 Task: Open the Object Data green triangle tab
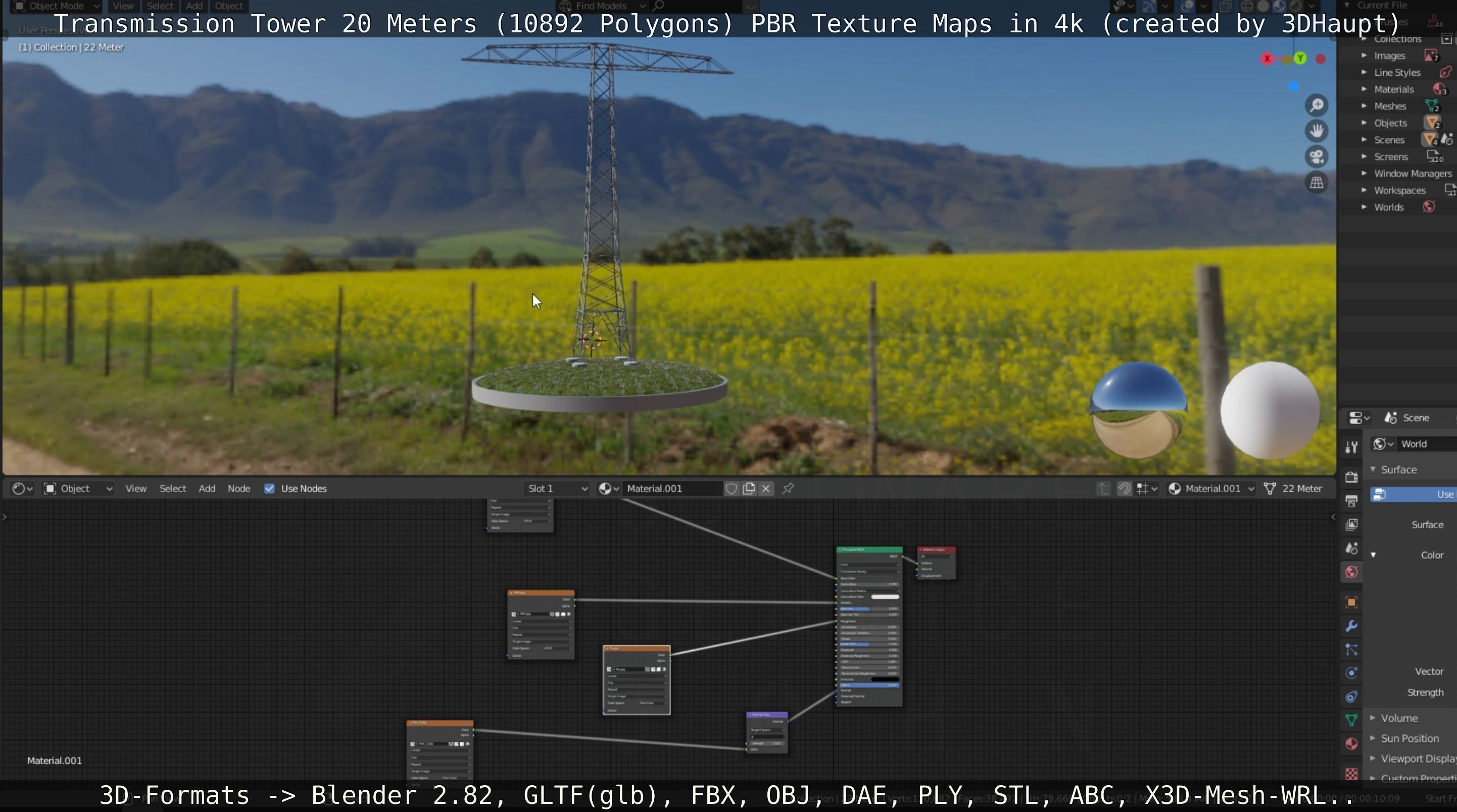tap(1351, 720)
